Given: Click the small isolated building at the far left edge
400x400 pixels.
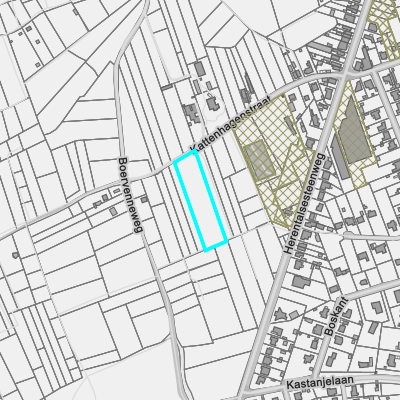Looking at the screenshot, I should click(15, 255).
